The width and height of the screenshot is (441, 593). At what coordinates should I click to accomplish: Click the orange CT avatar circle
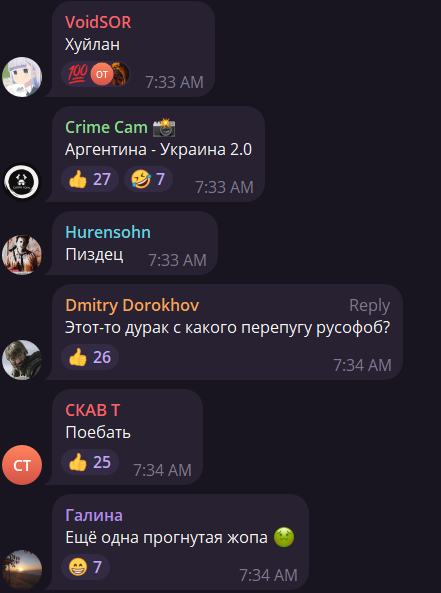coord(22,465)
